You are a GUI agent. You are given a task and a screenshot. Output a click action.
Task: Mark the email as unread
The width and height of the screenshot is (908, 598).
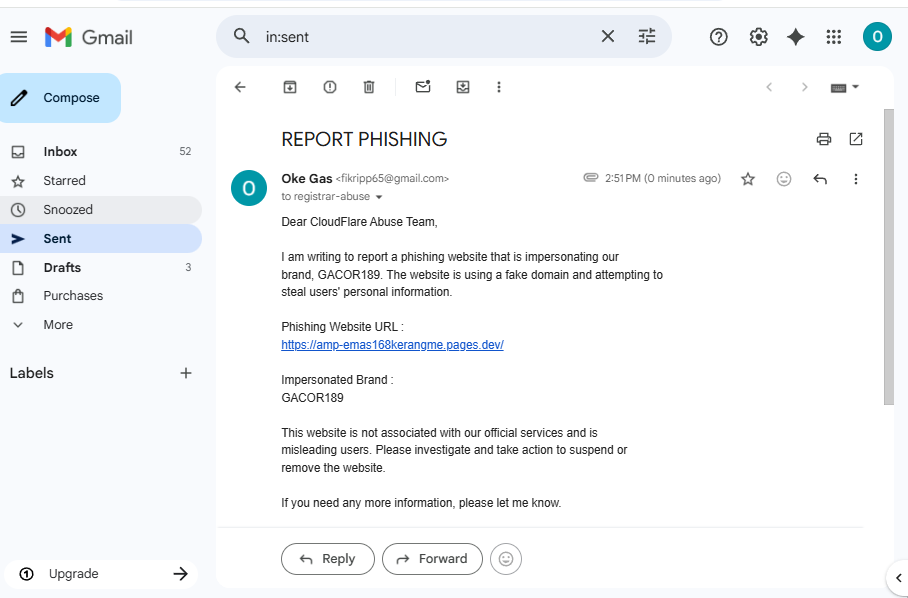(x=423, y=87)
